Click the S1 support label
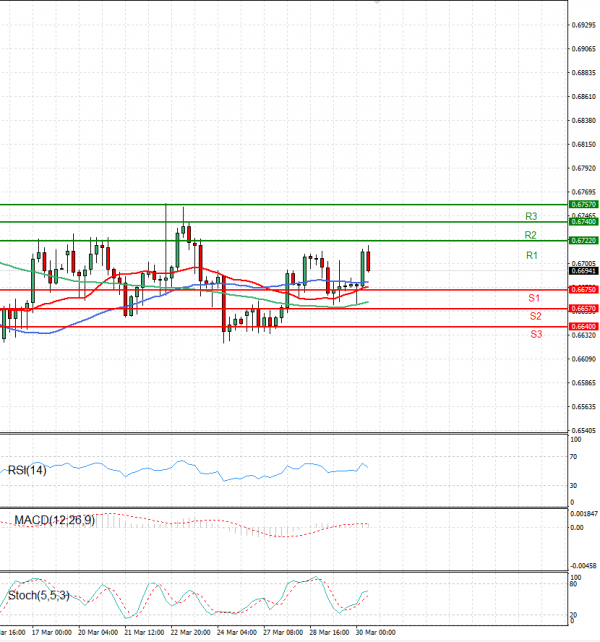The image size is (600, 642). 536,299
